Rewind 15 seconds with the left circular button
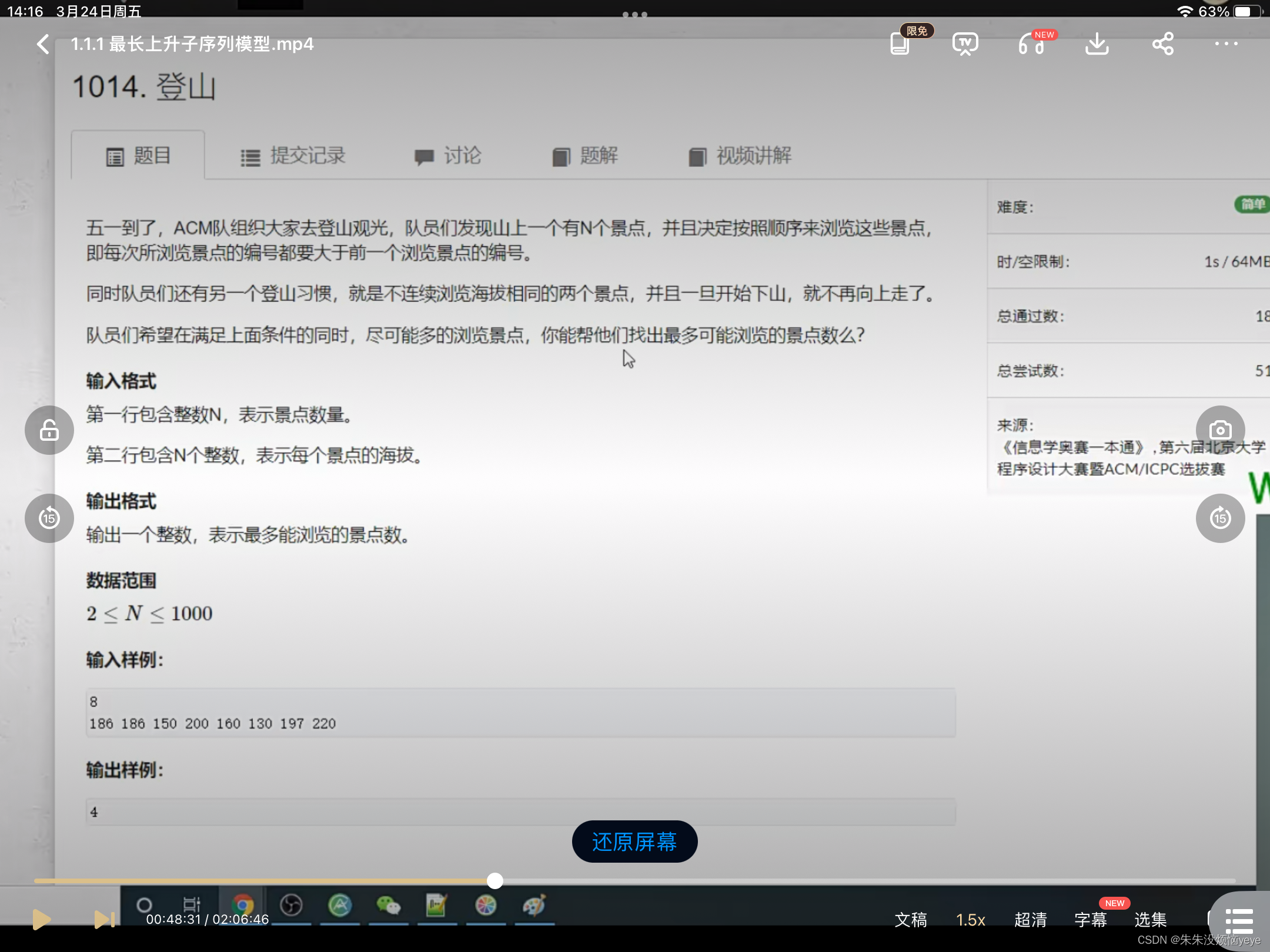The height and width of the screenshot is (952, 1270). 49,518
